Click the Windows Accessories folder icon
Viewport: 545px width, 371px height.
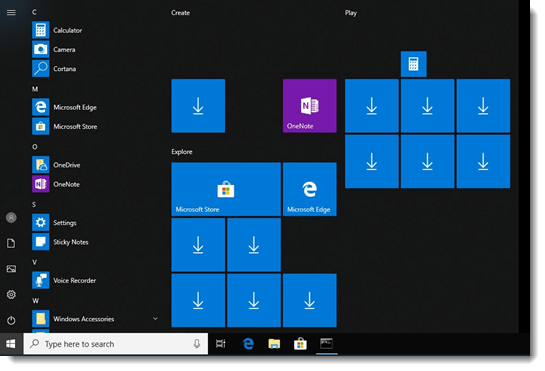pos(41,318)
